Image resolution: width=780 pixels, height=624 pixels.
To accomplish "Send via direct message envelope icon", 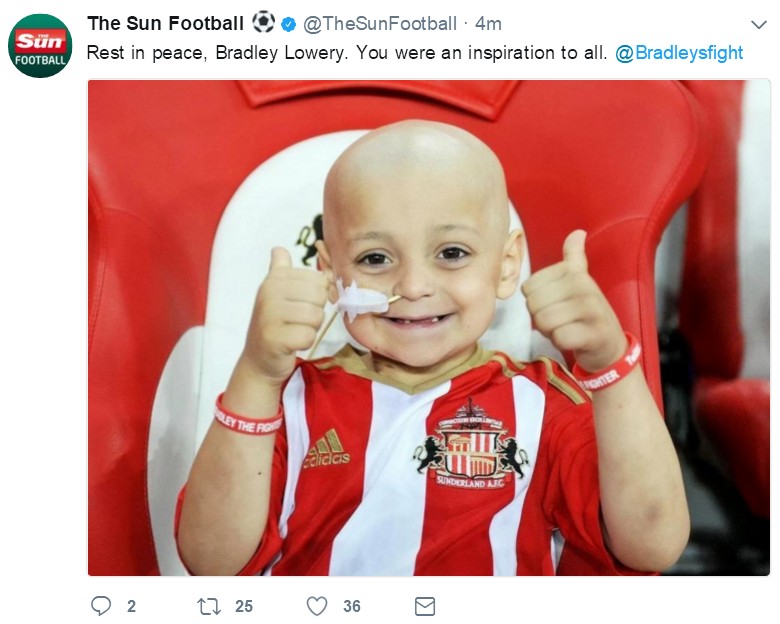I will [425, 606].
